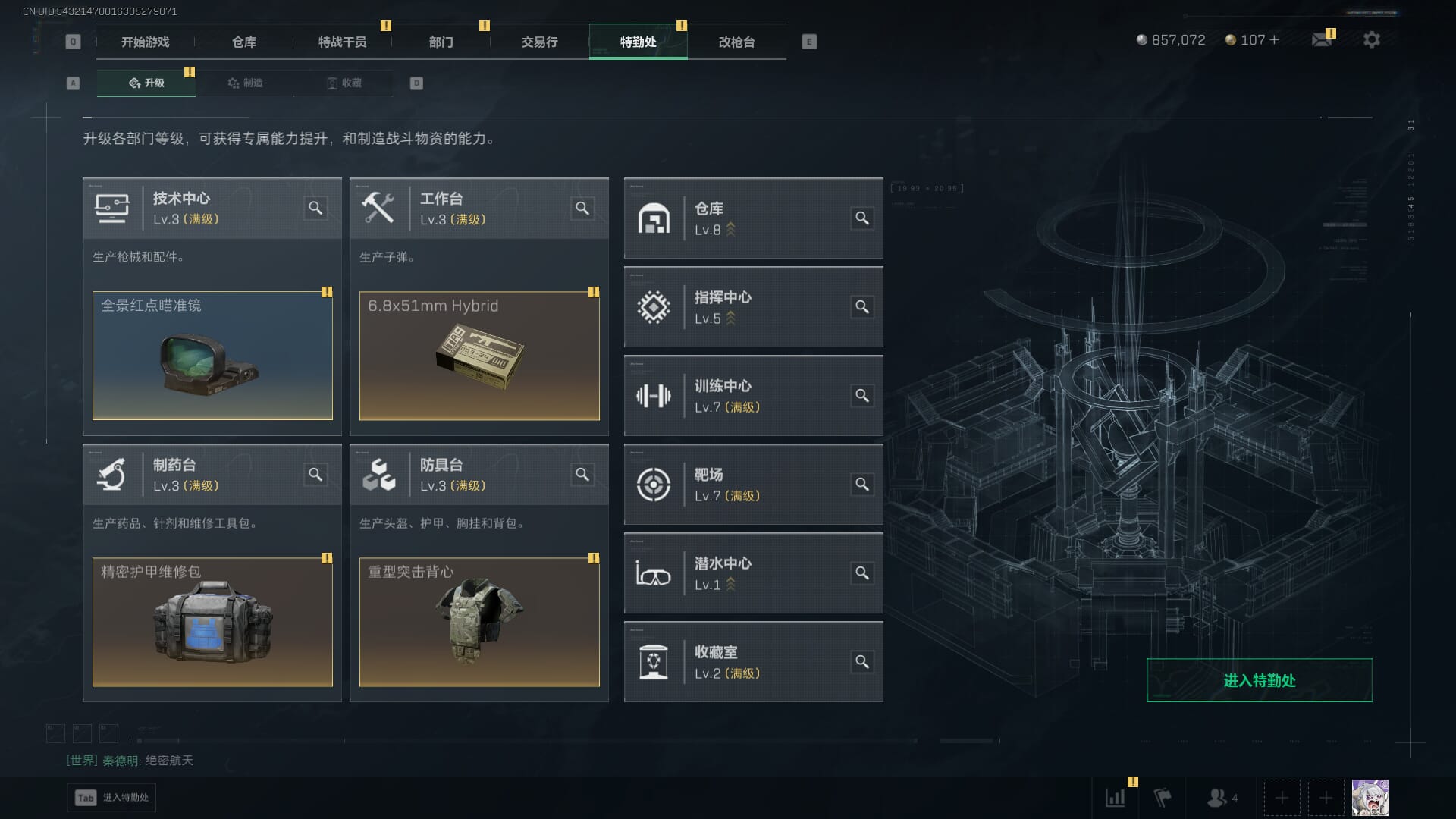The image size is (1456, 819).
Task: Click the plus beside 107 currency
Action: point(1274,39)
